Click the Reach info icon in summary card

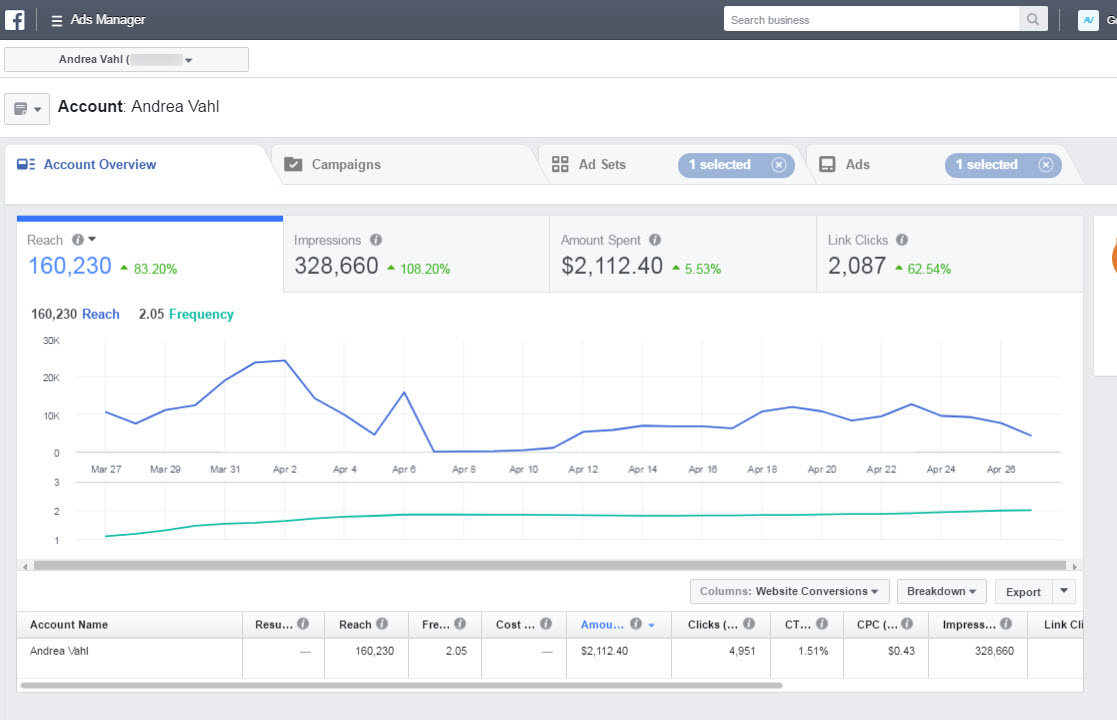pyautogui.click(x=78, y=240)
